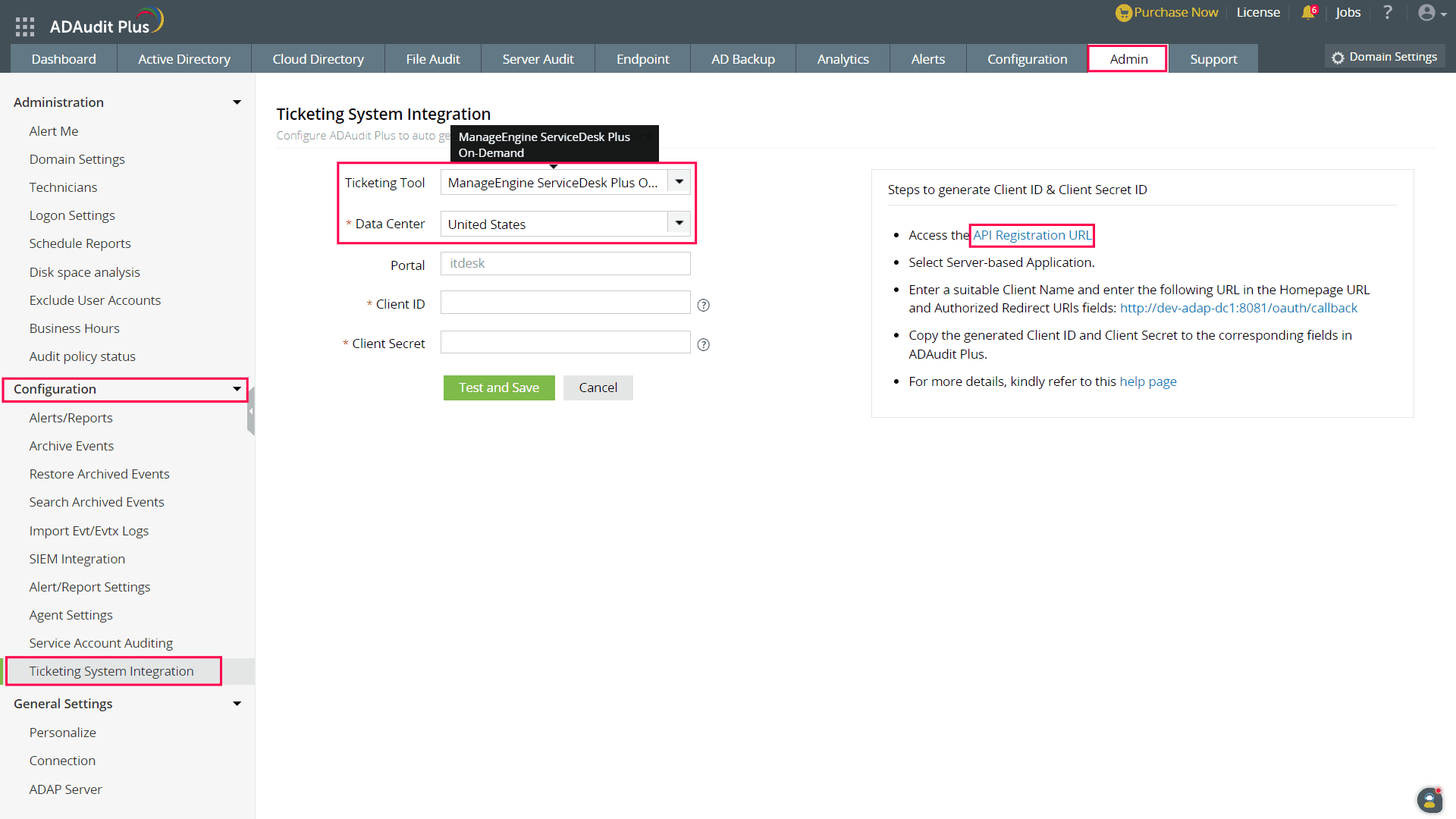Switch to the File Audit tab

432,58
